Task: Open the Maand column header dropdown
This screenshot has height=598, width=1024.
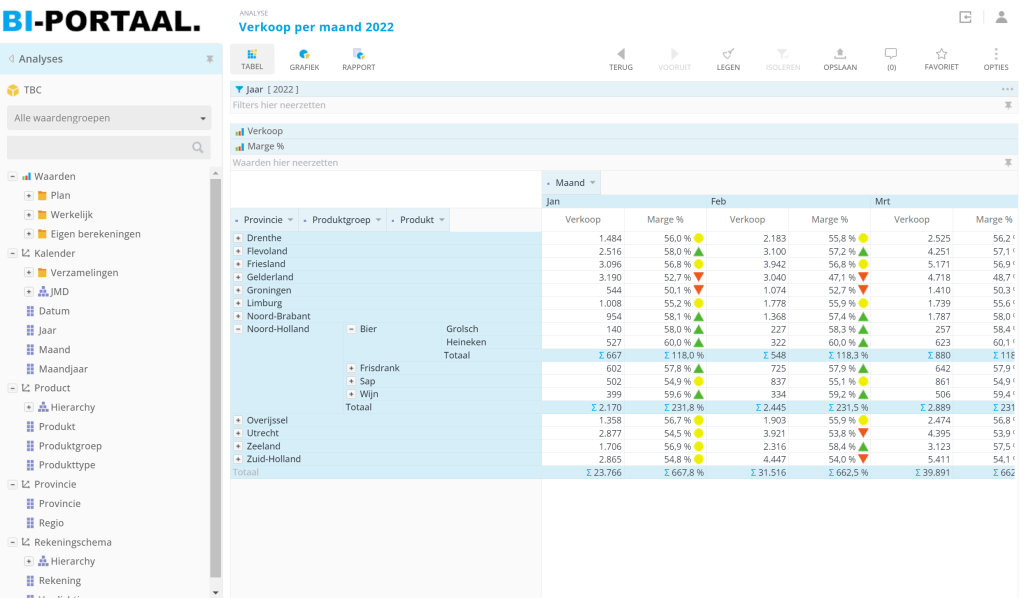Action: point(593,183)
